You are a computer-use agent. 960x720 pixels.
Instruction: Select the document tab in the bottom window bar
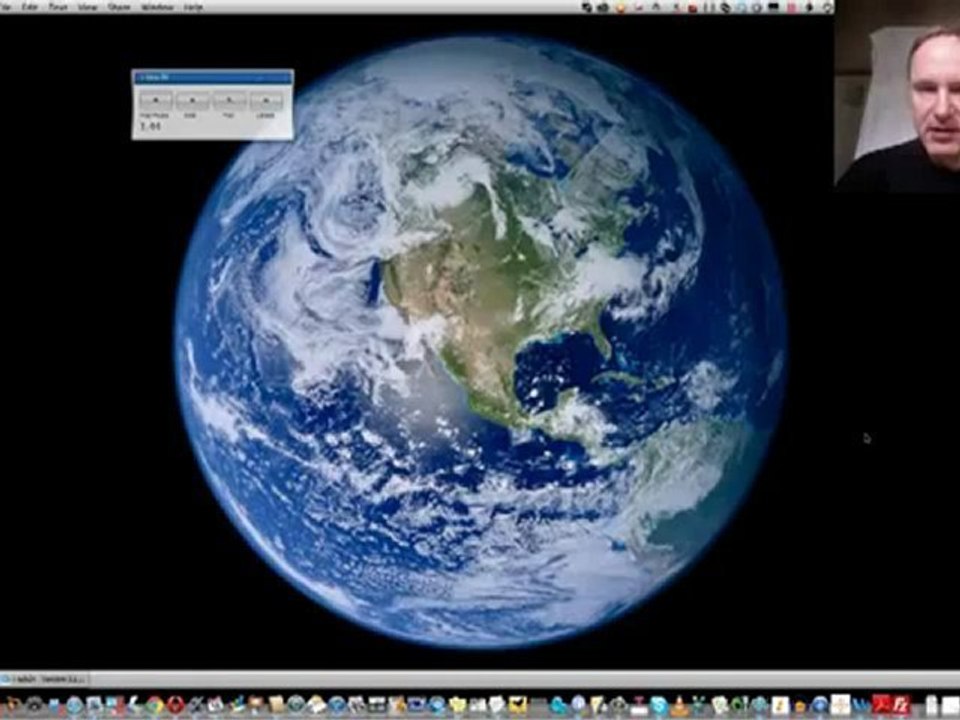45,679
